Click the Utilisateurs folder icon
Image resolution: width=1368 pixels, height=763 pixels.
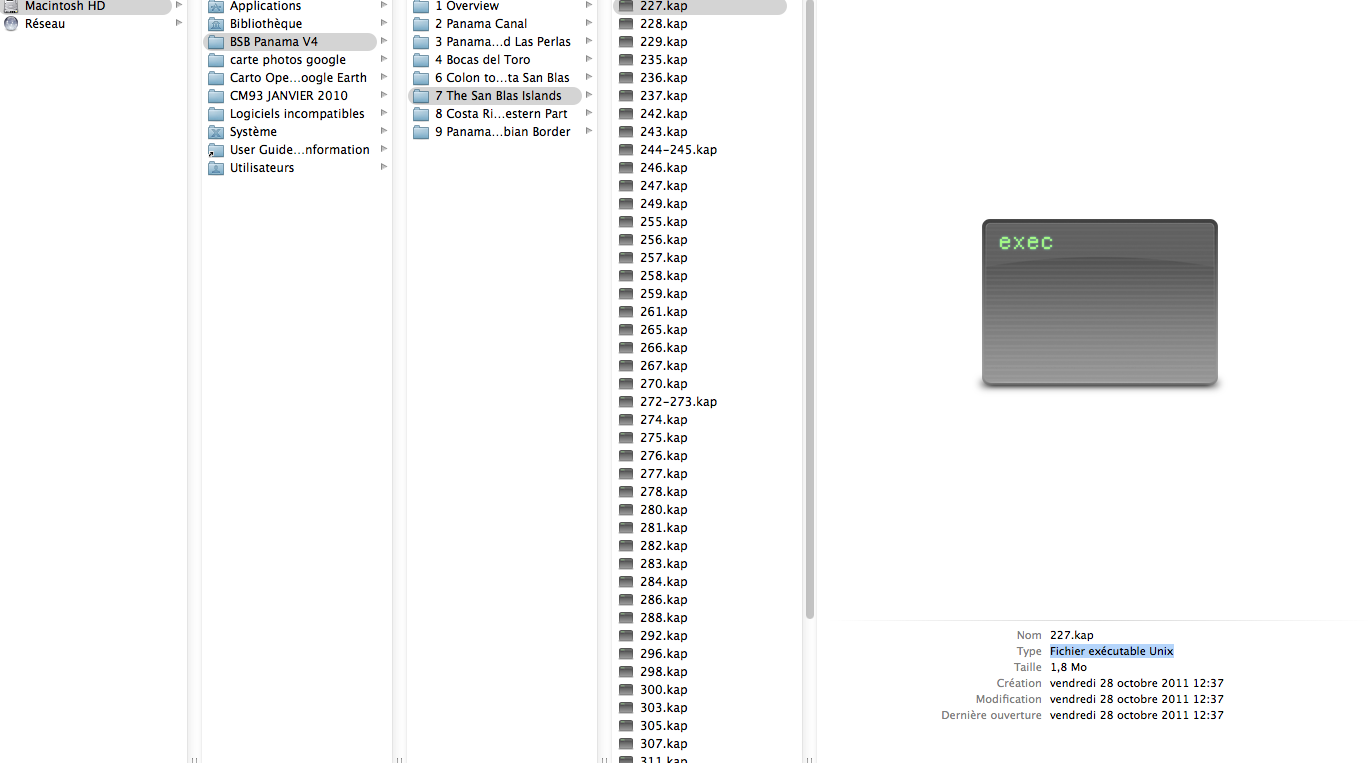216,168
